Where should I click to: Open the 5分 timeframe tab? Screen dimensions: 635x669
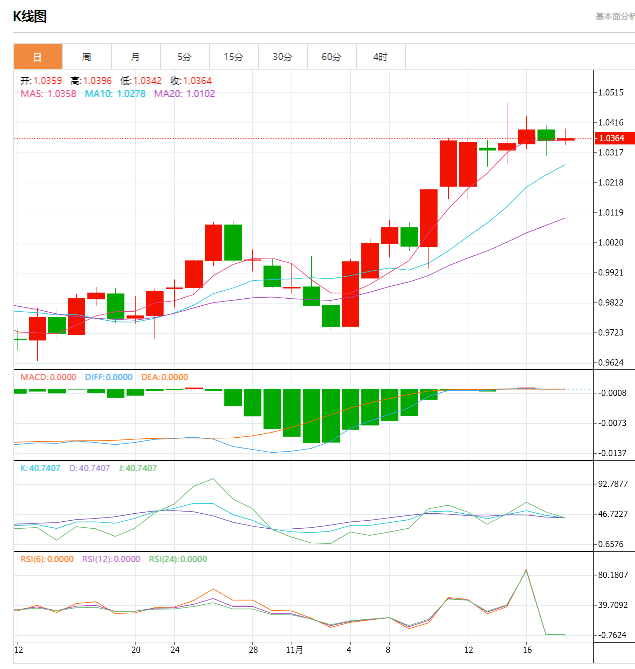click(185, 56)
